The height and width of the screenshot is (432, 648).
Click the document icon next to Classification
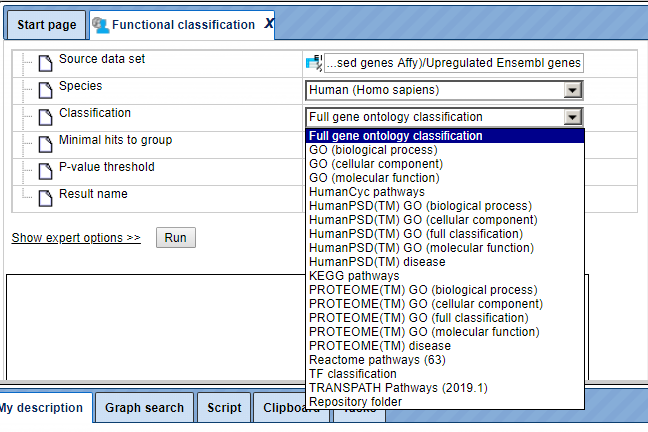point(45,117)
